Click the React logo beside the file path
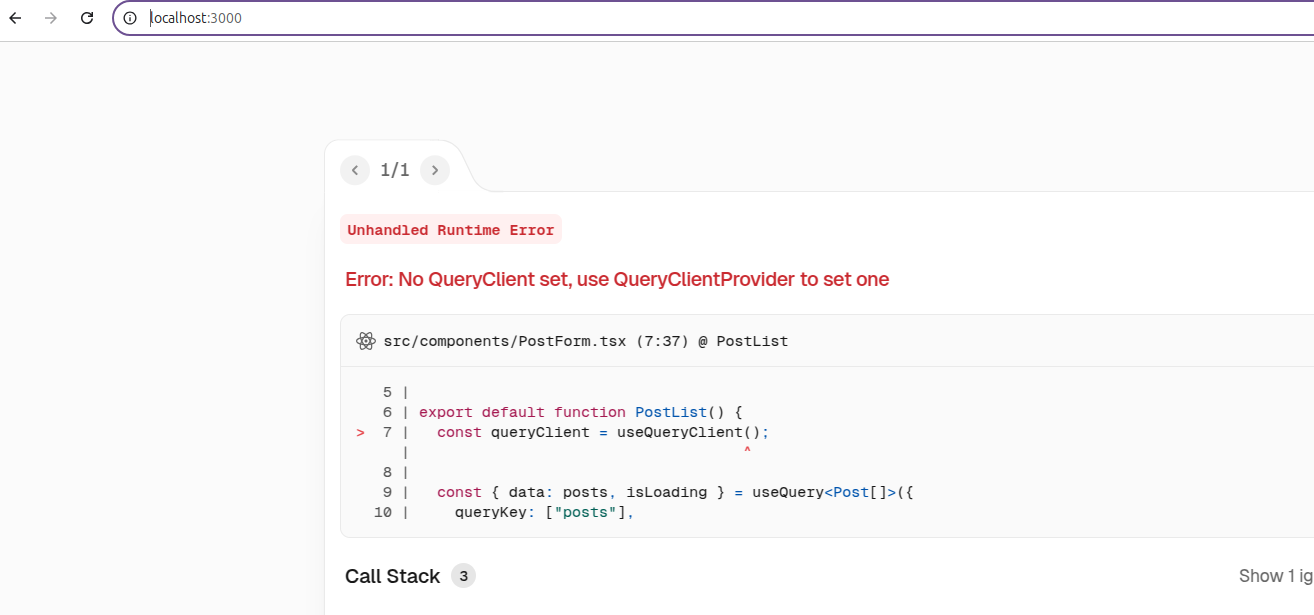 pos(366,341)
